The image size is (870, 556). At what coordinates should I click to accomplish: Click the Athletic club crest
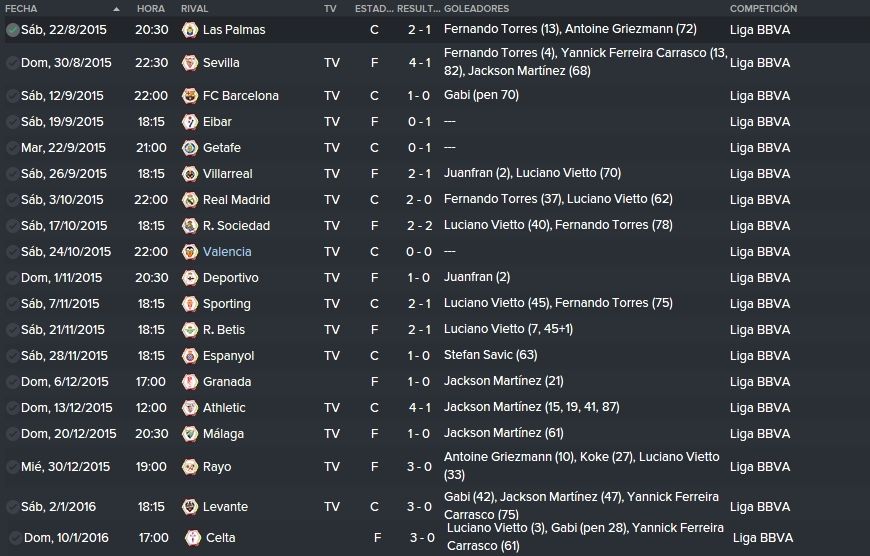[190, 408]
